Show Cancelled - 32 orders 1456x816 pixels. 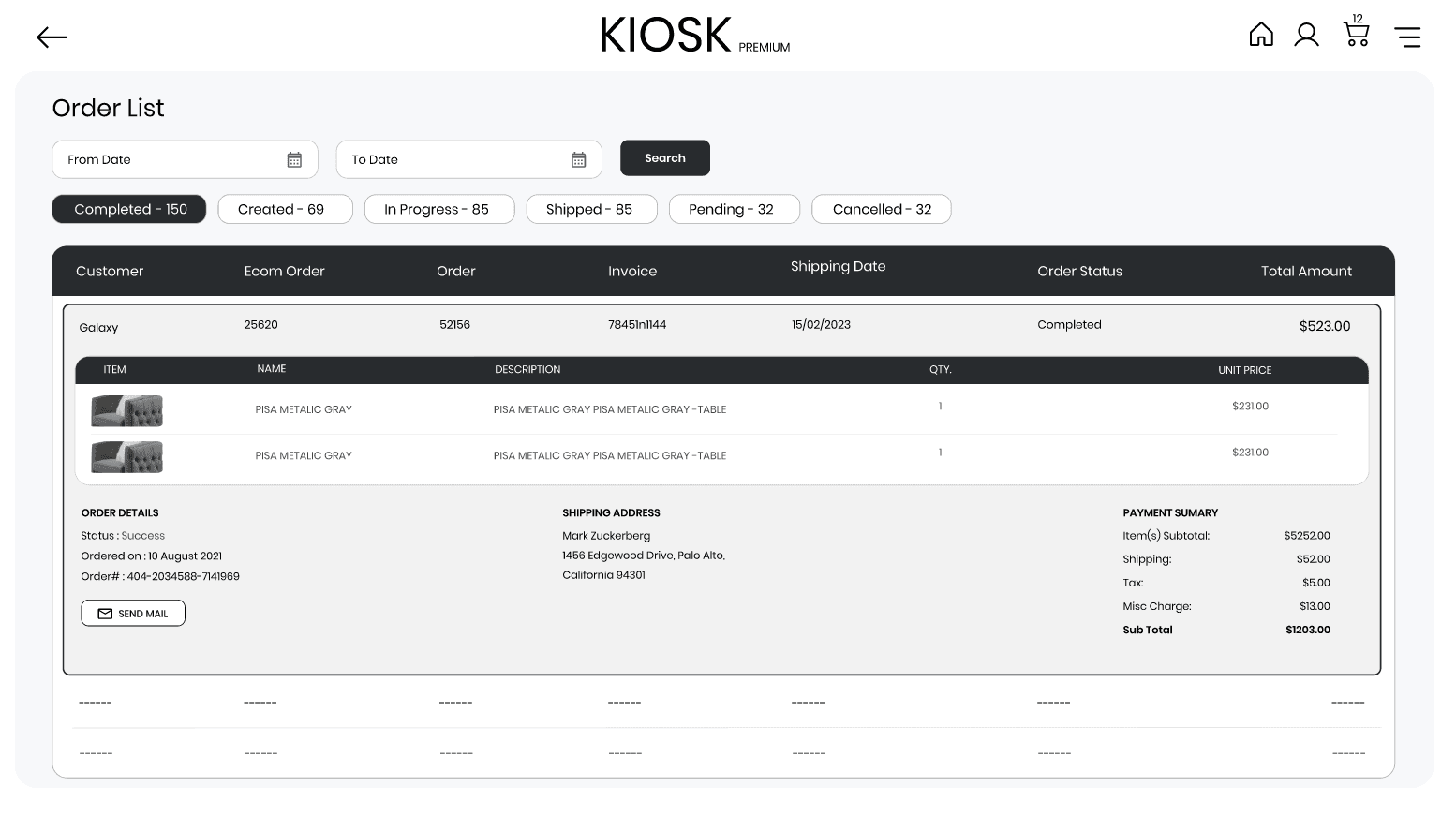[x=881, y=209]
